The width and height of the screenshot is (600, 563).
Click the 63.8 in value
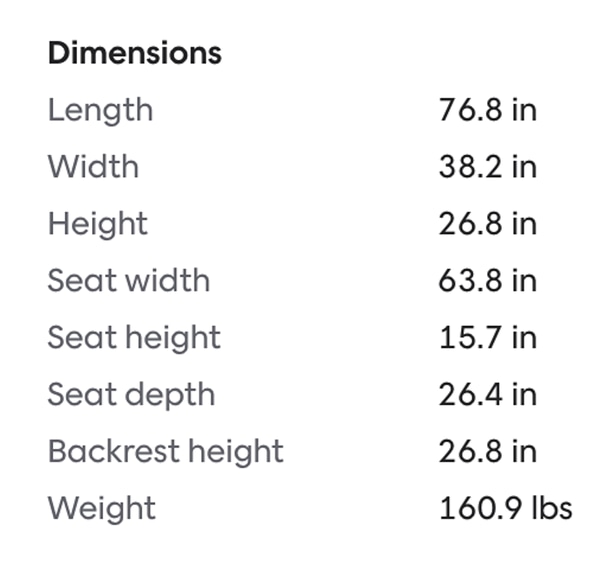pos(487,281)
